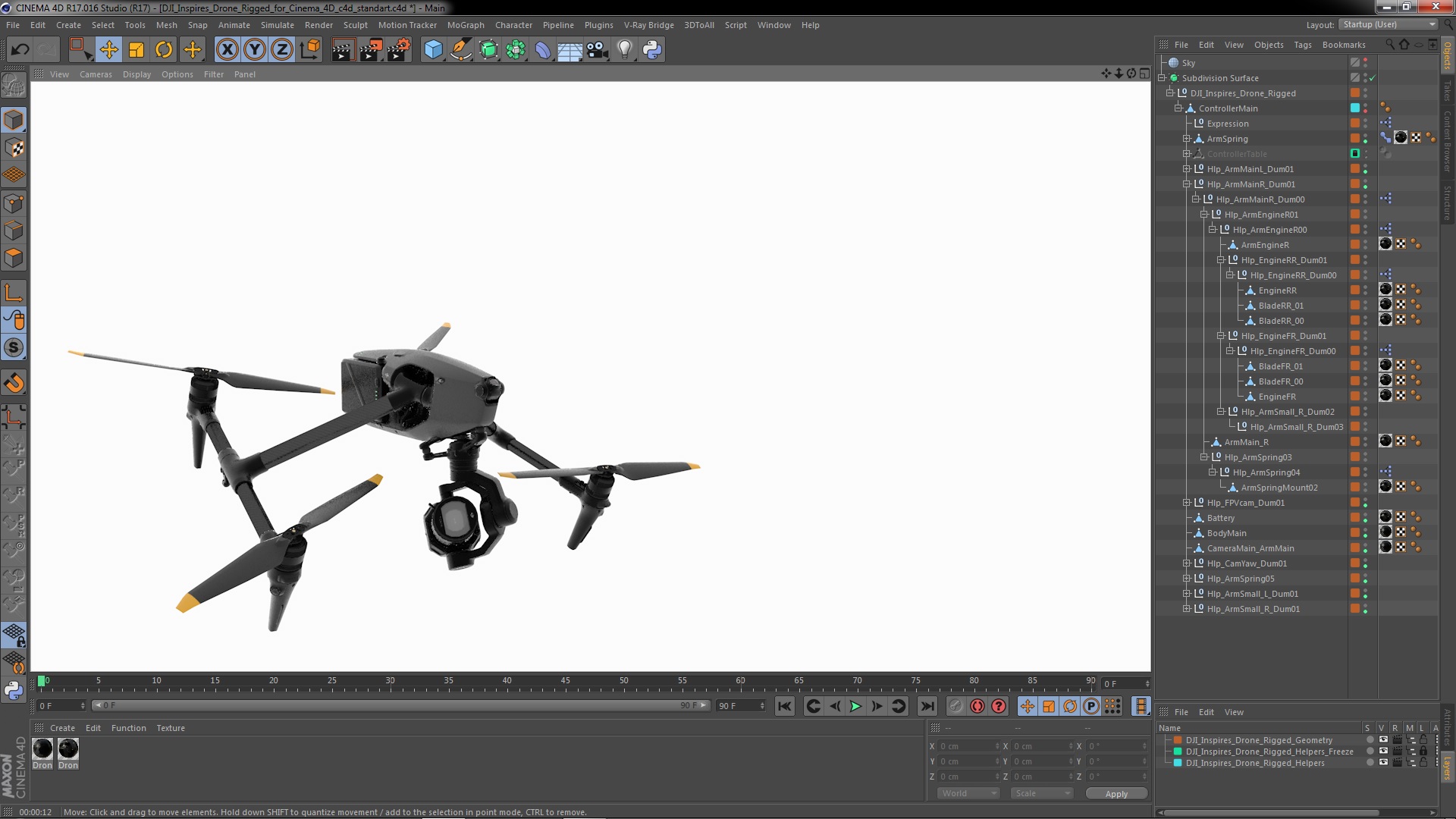Image resolution: width=1456 pixels, height=819 pixels.
Task: Expand Hlp_ArmMainL_Dum01 node
Action: click(1186, 169)
